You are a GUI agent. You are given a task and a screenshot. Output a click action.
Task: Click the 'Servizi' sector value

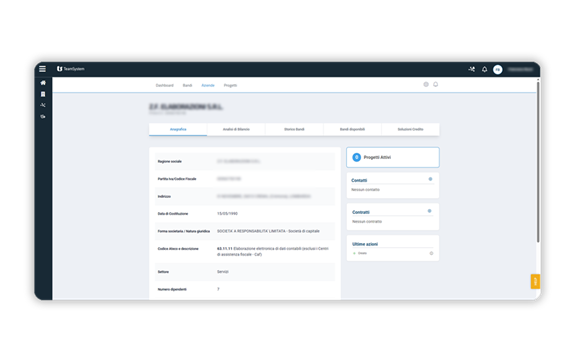pos(223,272)
